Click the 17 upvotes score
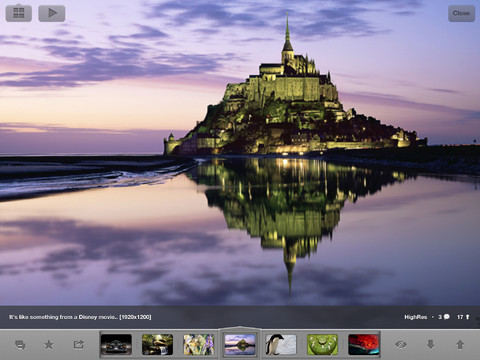This screenshot has height=360, width=480. tap(463, 317)
